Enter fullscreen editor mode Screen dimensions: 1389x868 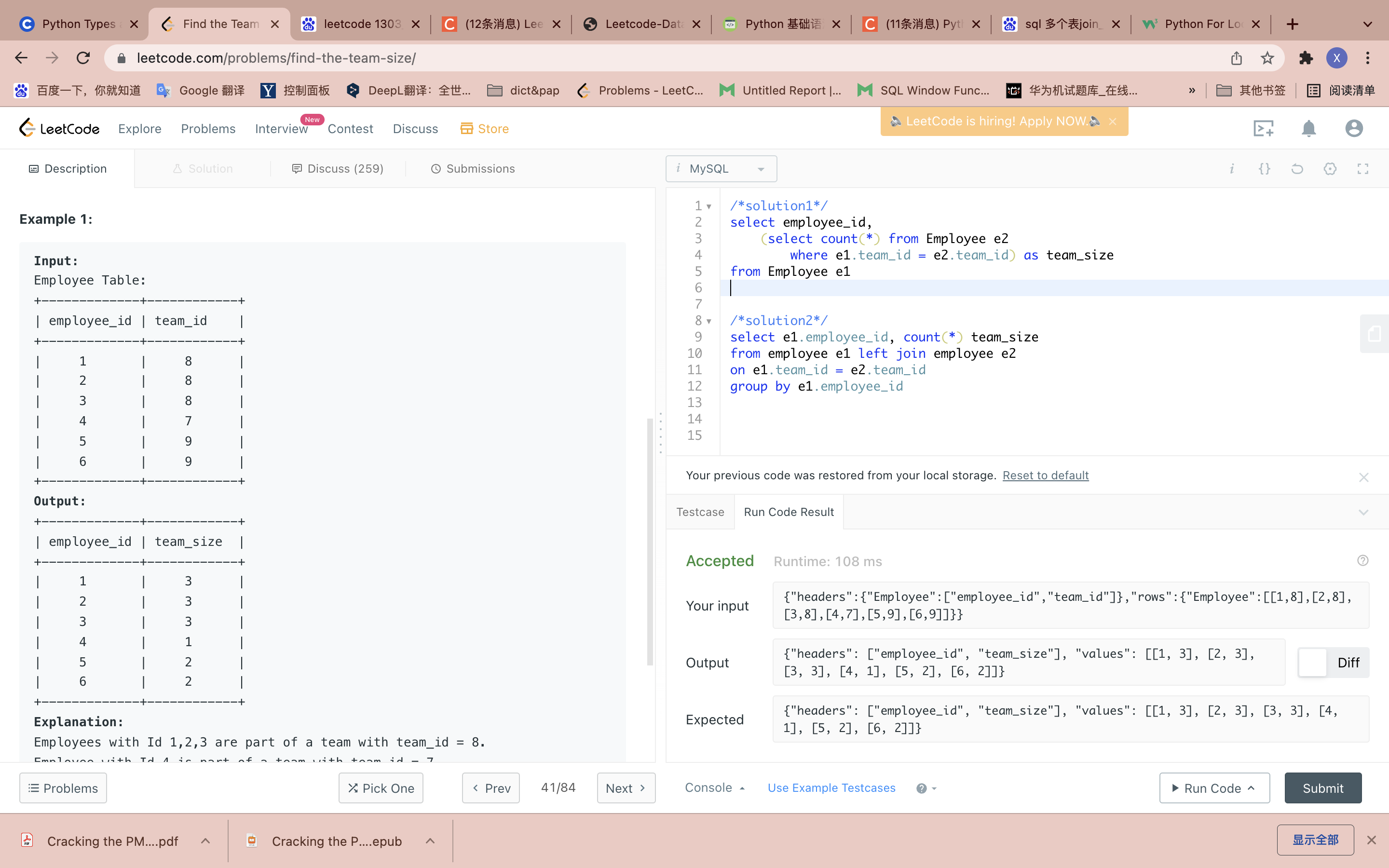(1362, 169)
